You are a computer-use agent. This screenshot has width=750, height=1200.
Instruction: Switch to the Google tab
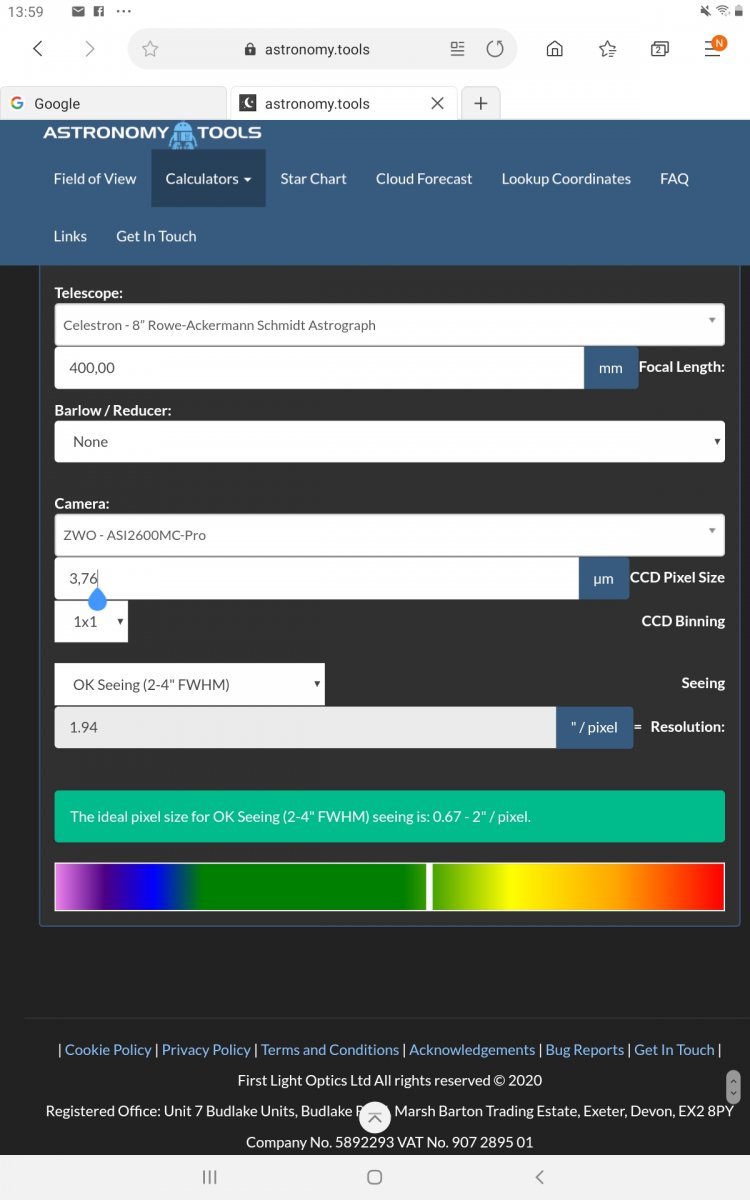pyautogui.click(x=113, y=103)
